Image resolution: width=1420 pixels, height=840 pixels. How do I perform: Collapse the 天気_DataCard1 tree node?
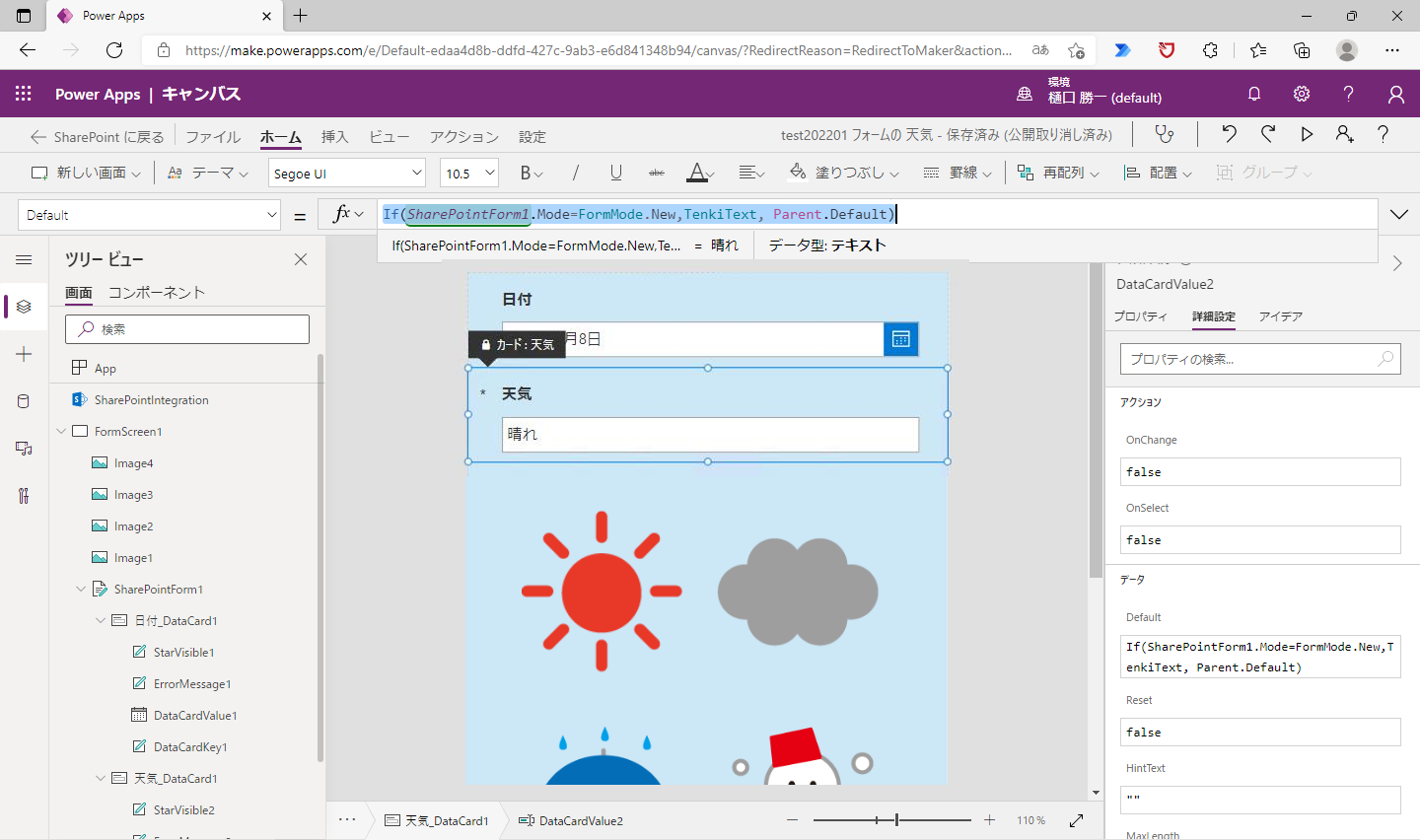click(x=101, y=778)
